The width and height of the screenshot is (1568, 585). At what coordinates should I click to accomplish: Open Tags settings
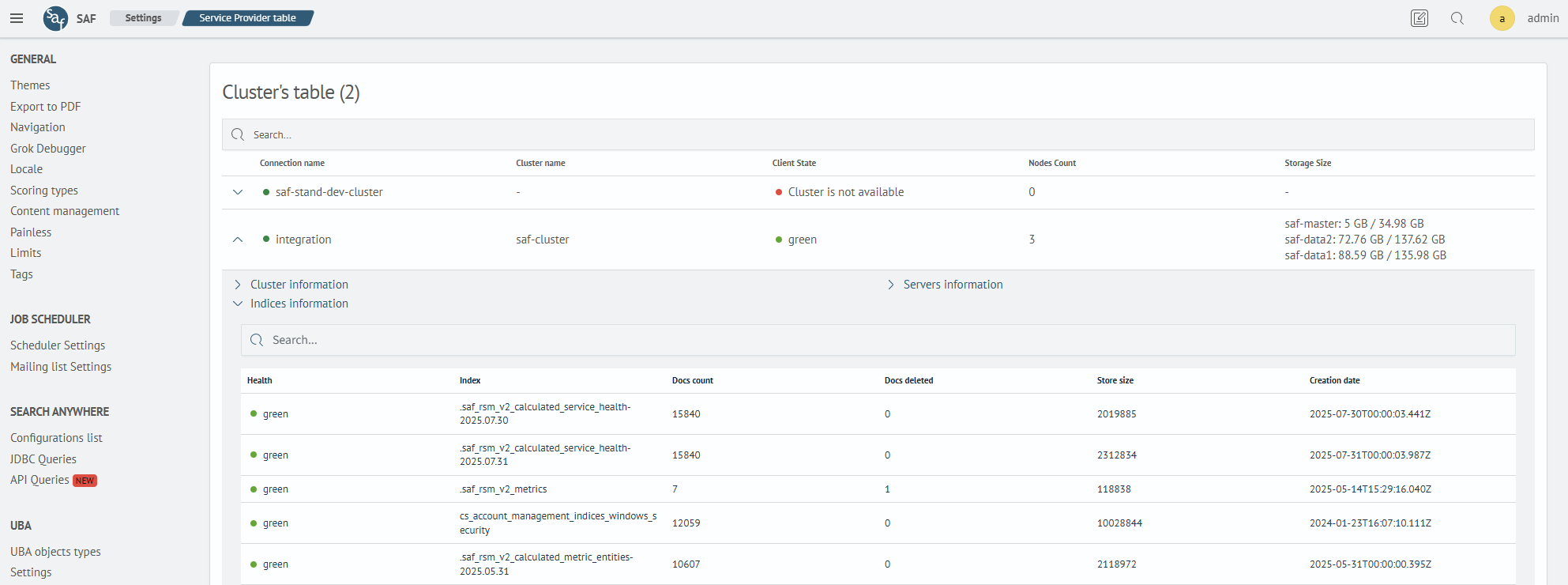tap(22, 274)
